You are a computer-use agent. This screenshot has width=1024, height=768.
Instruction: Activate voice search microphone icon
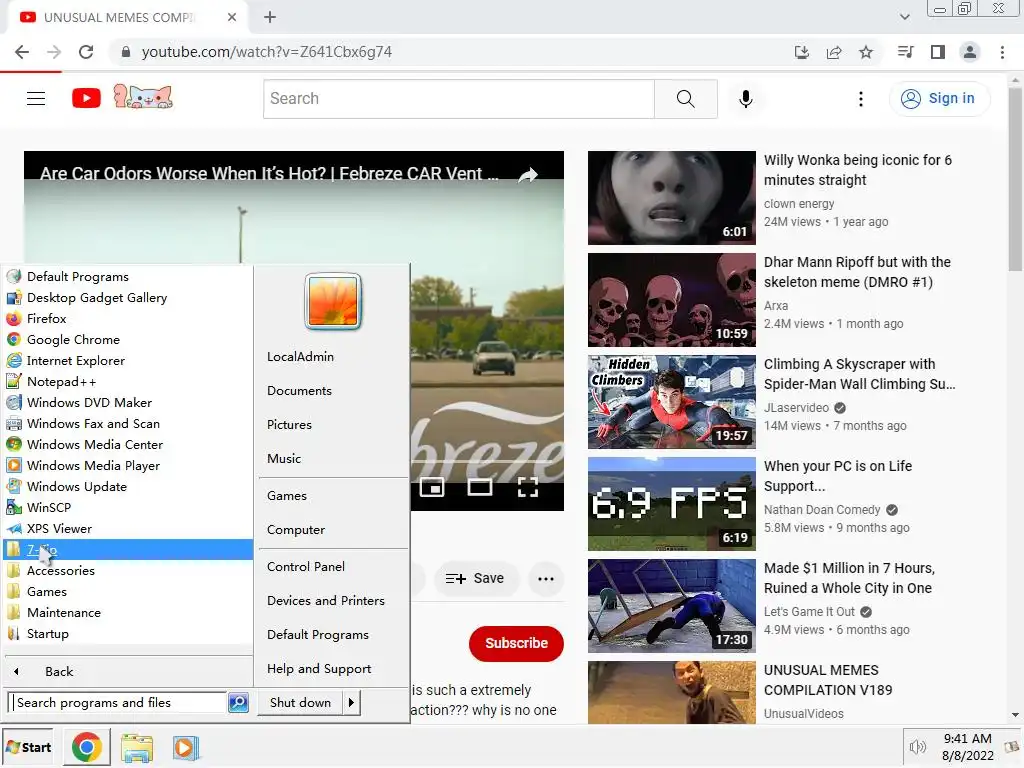[745, 99]
